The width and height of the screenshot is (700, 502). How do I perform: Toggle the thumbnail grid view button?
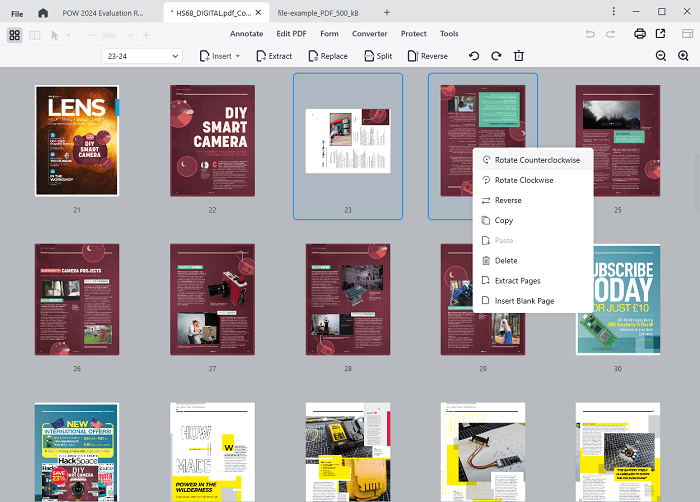[14, 35]
